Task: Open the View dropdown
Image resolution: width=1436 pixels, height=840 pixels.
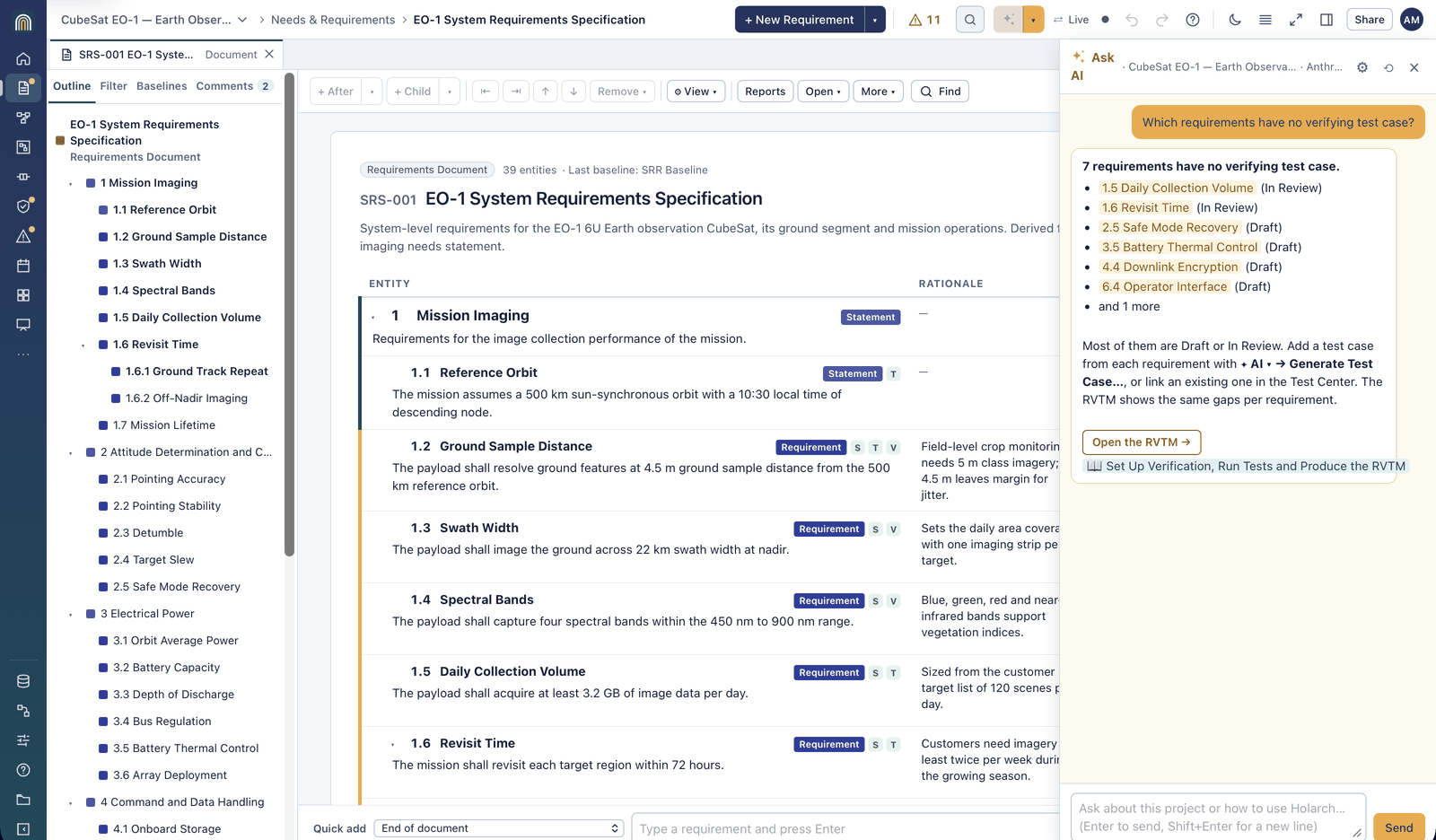Action: [696, 92]
